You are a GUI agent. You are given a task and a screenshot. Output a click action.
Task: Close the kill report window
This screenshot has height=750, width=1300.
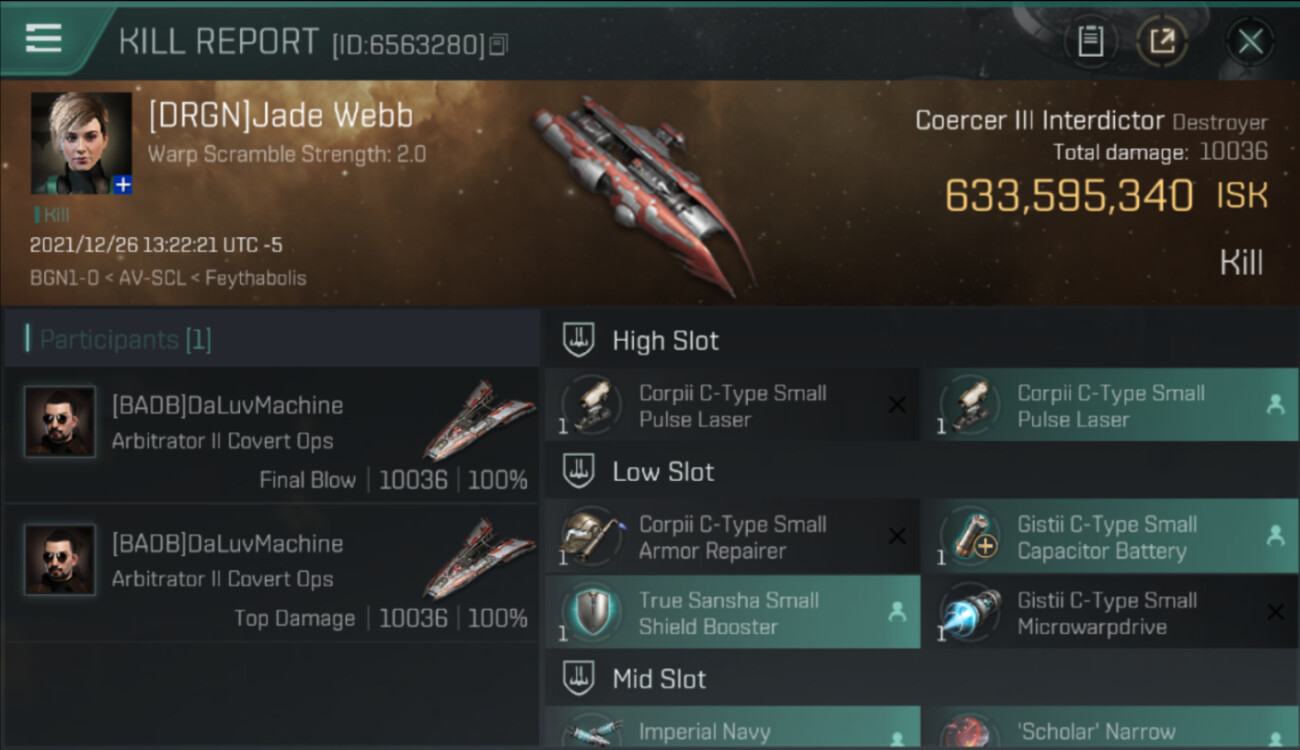pos(1250,42)
